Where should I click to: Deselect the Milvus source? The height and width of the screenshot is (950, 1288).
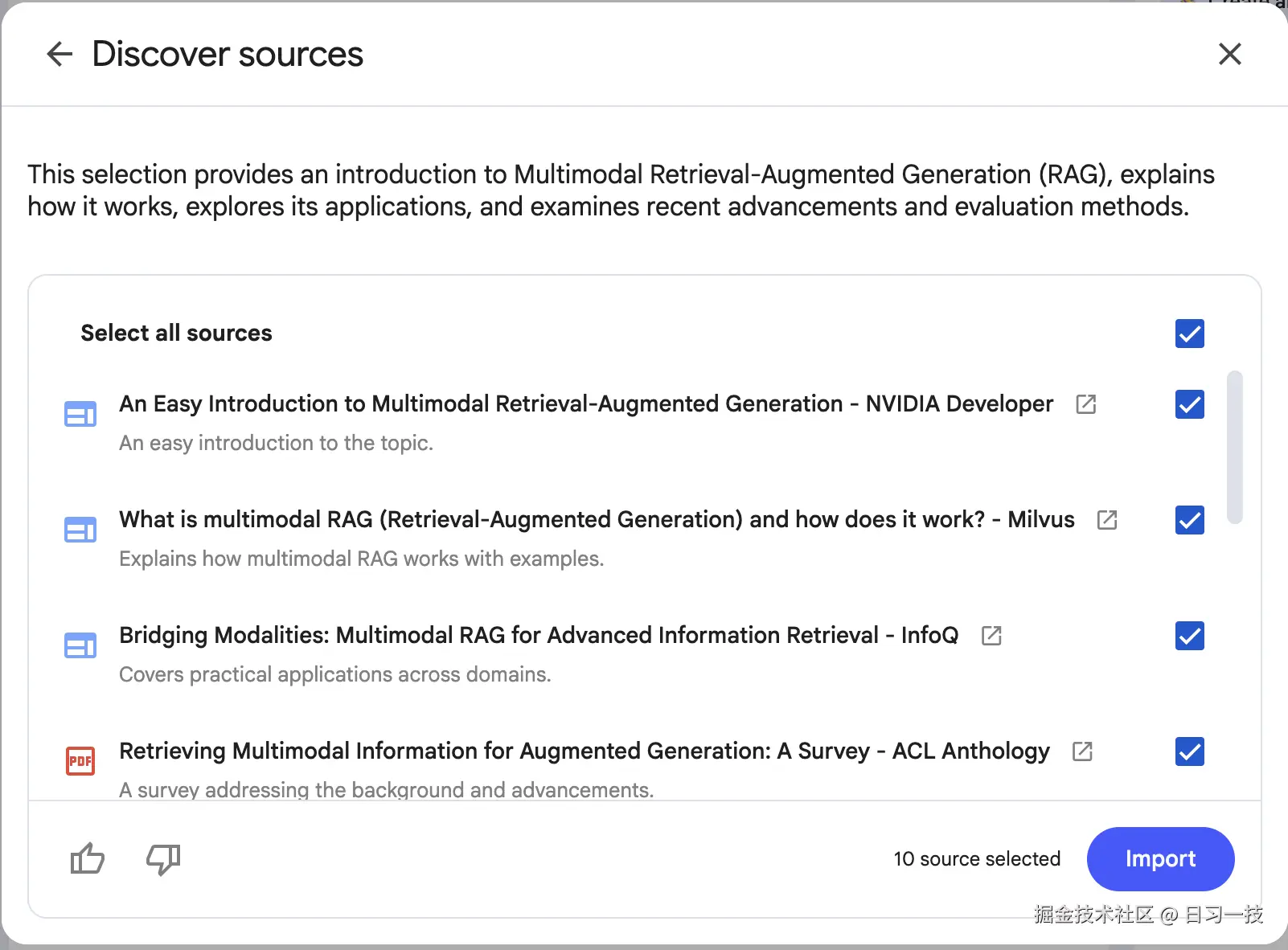point(1189,520)
